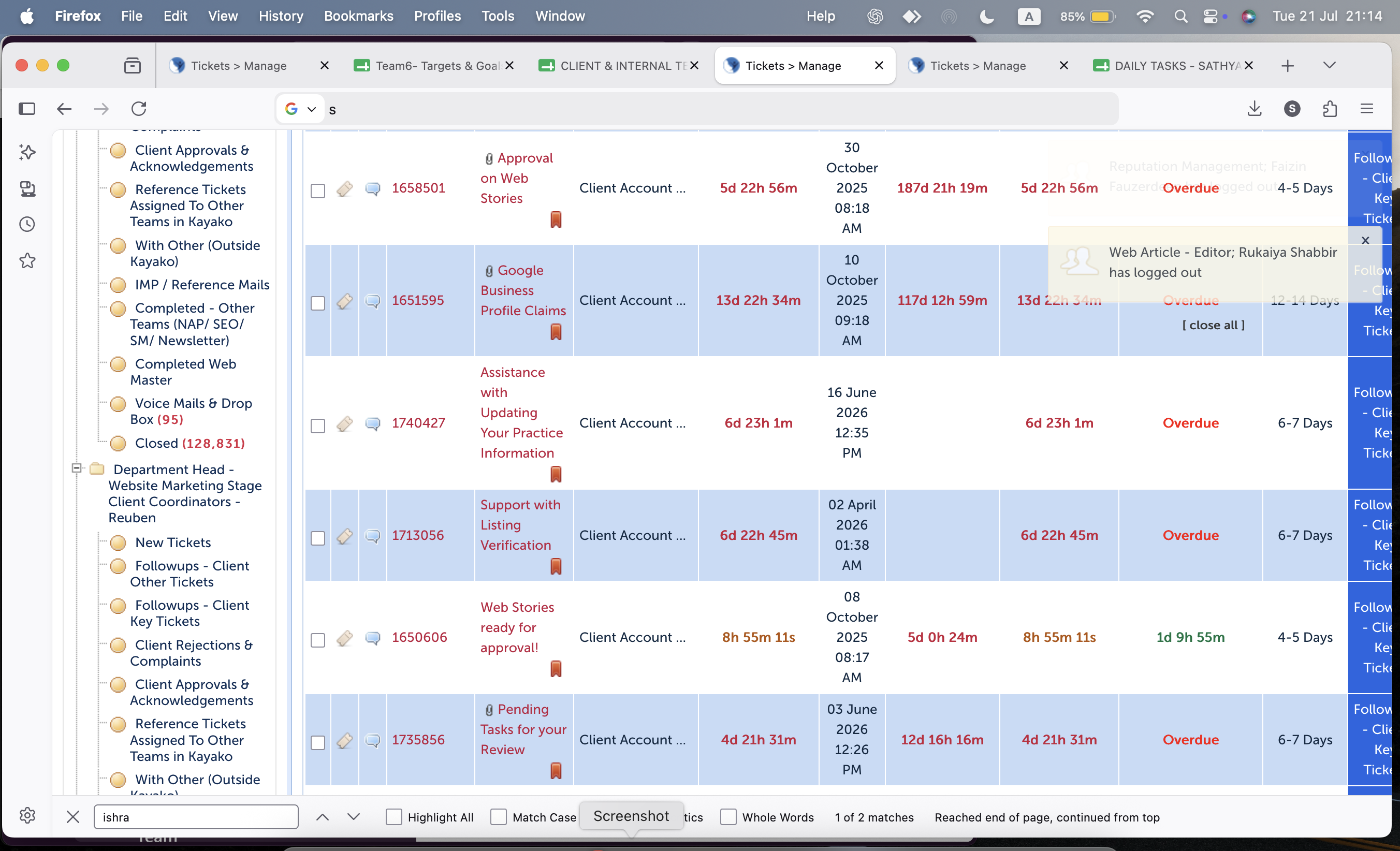This screenshot has width=1400, height=851.
Task: Enable Whole Words in find bar
Action: pyautogui.click(x=728, y=817)
